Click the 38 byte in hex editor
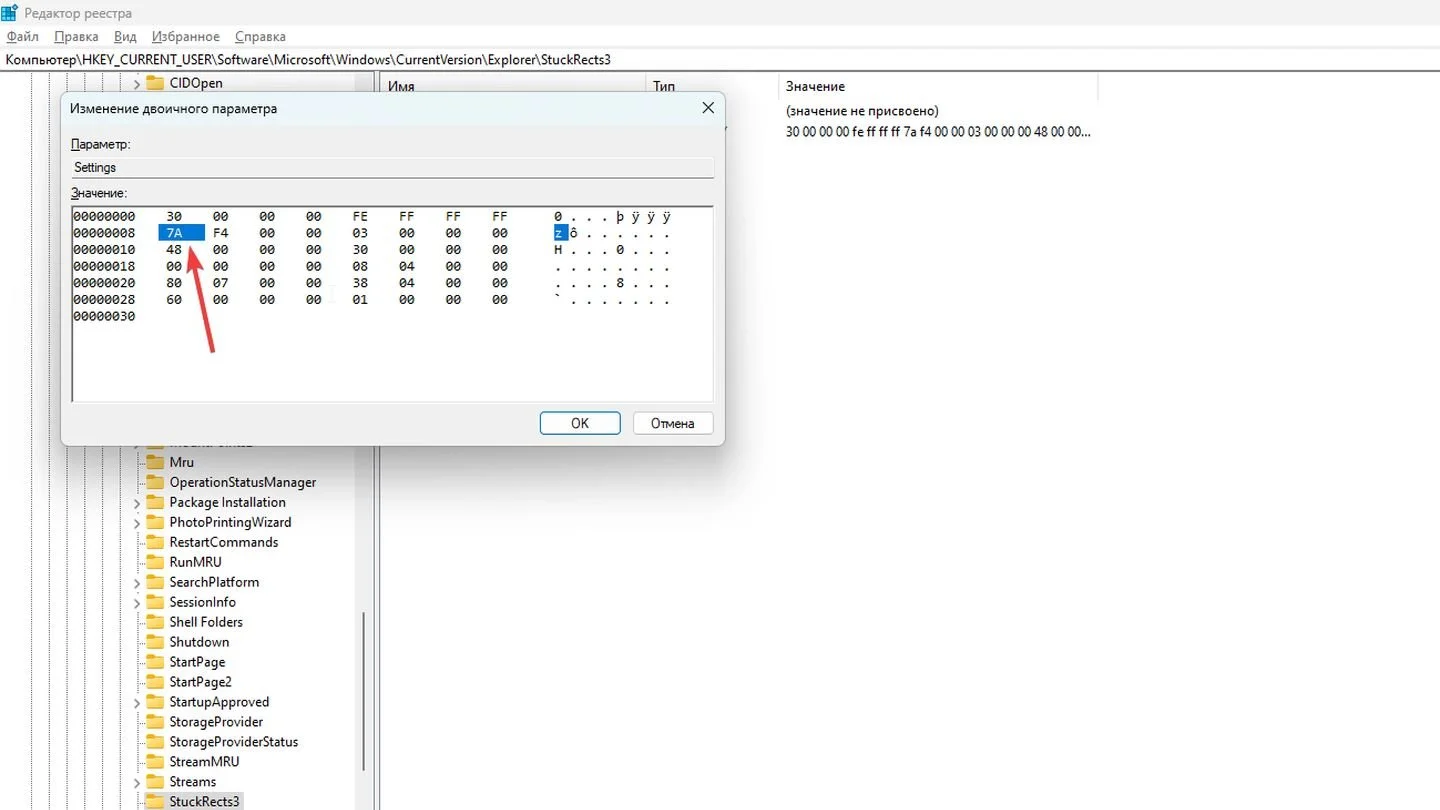 [x=361, y=283]
